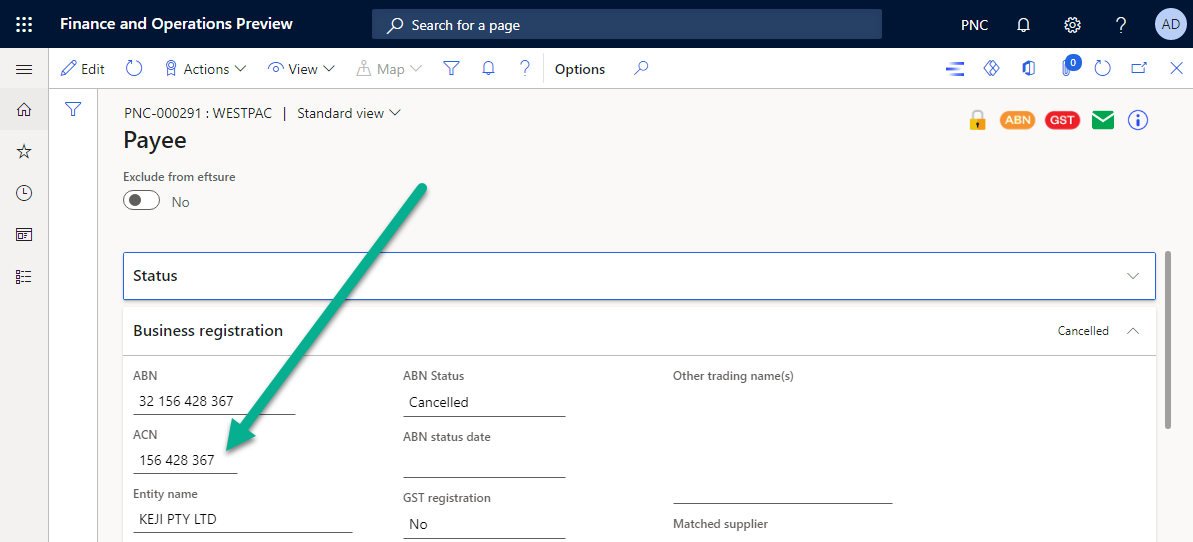This screenshot has height=542, width=1193.
Task: Click the action bar search magnifier
Action: click(x=641, y=69)
